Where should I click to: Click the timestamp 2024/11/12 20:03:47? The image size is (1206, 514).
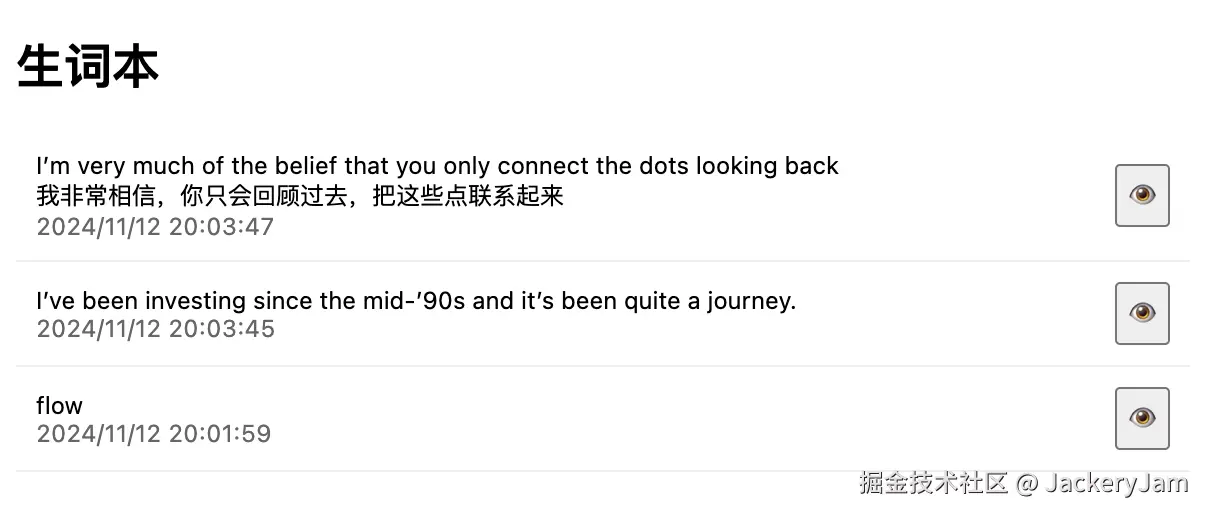[155, 227]
